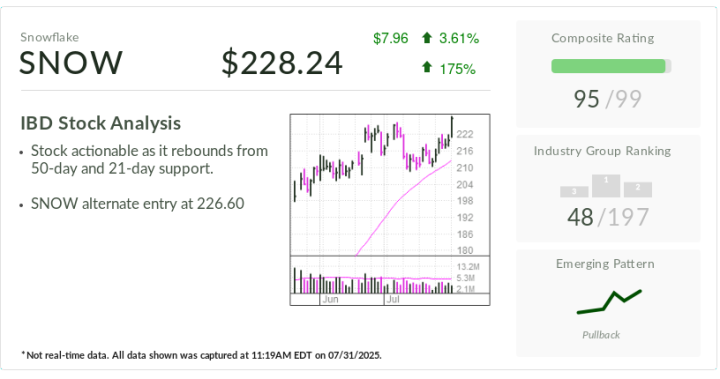
Task: Click the volume bars under the chart
Action: 373,280
